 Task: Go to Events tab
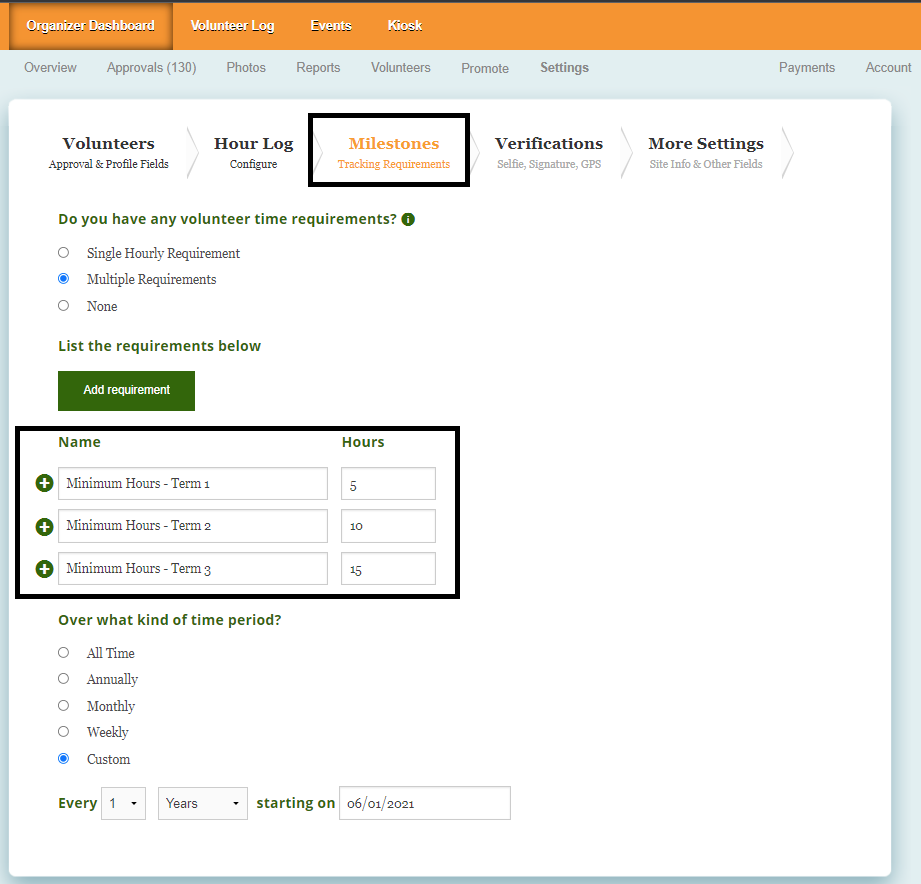click(x=331, y=26)
